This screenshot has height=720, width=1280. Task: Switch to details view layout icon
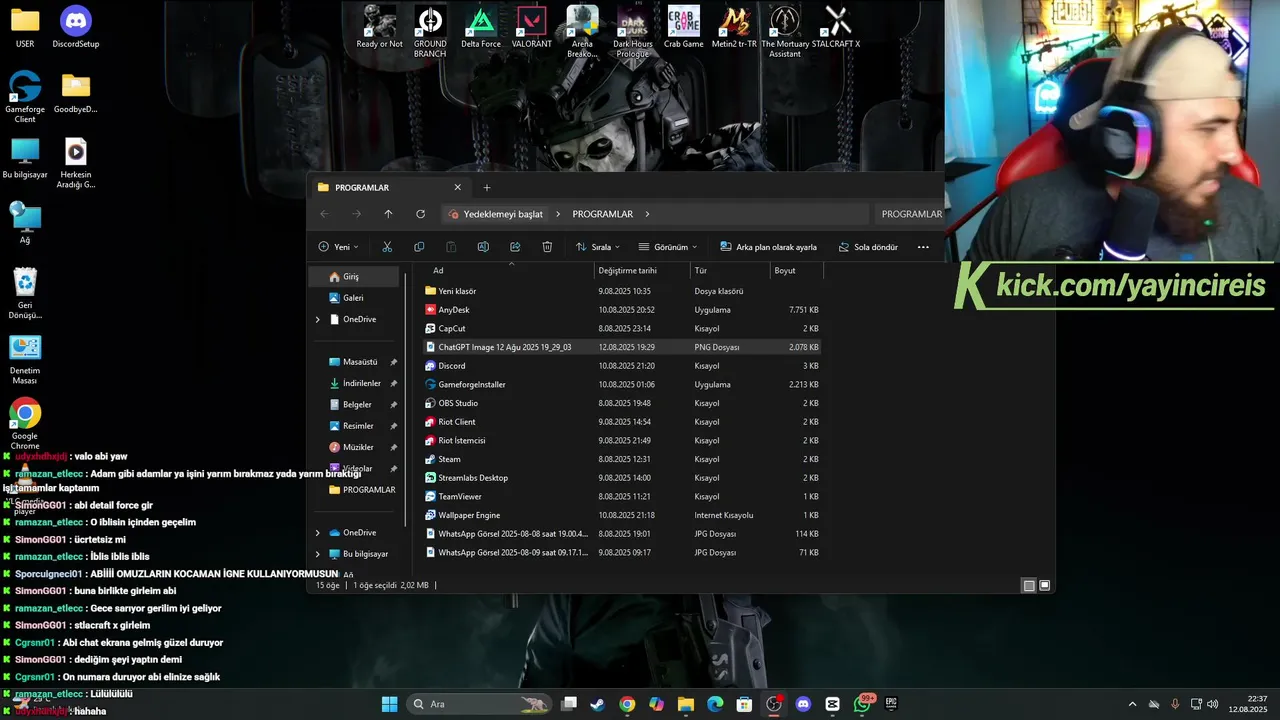1029,586
